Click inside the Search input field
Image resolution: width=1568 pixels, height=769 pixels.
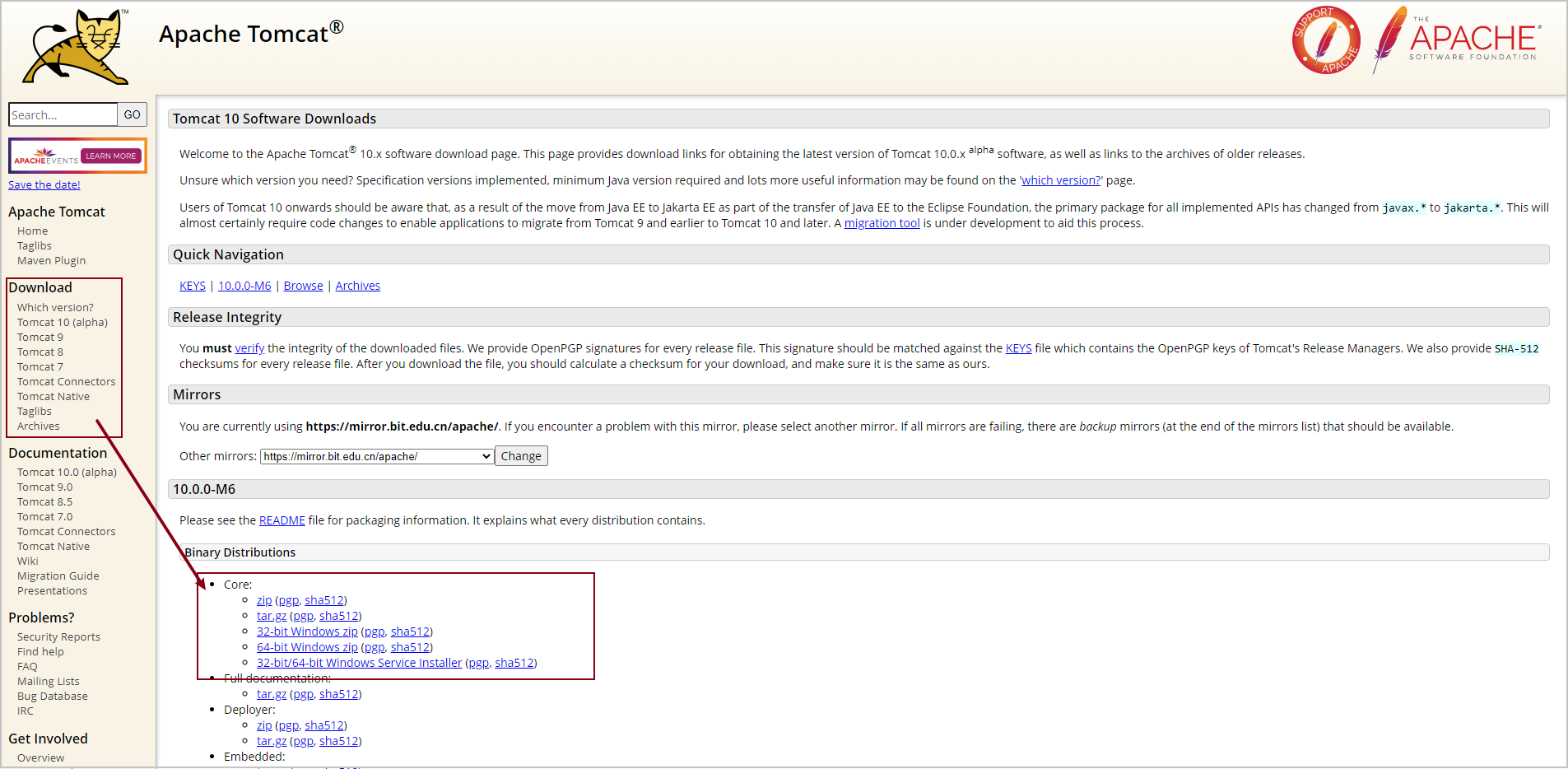coord(63,114)
